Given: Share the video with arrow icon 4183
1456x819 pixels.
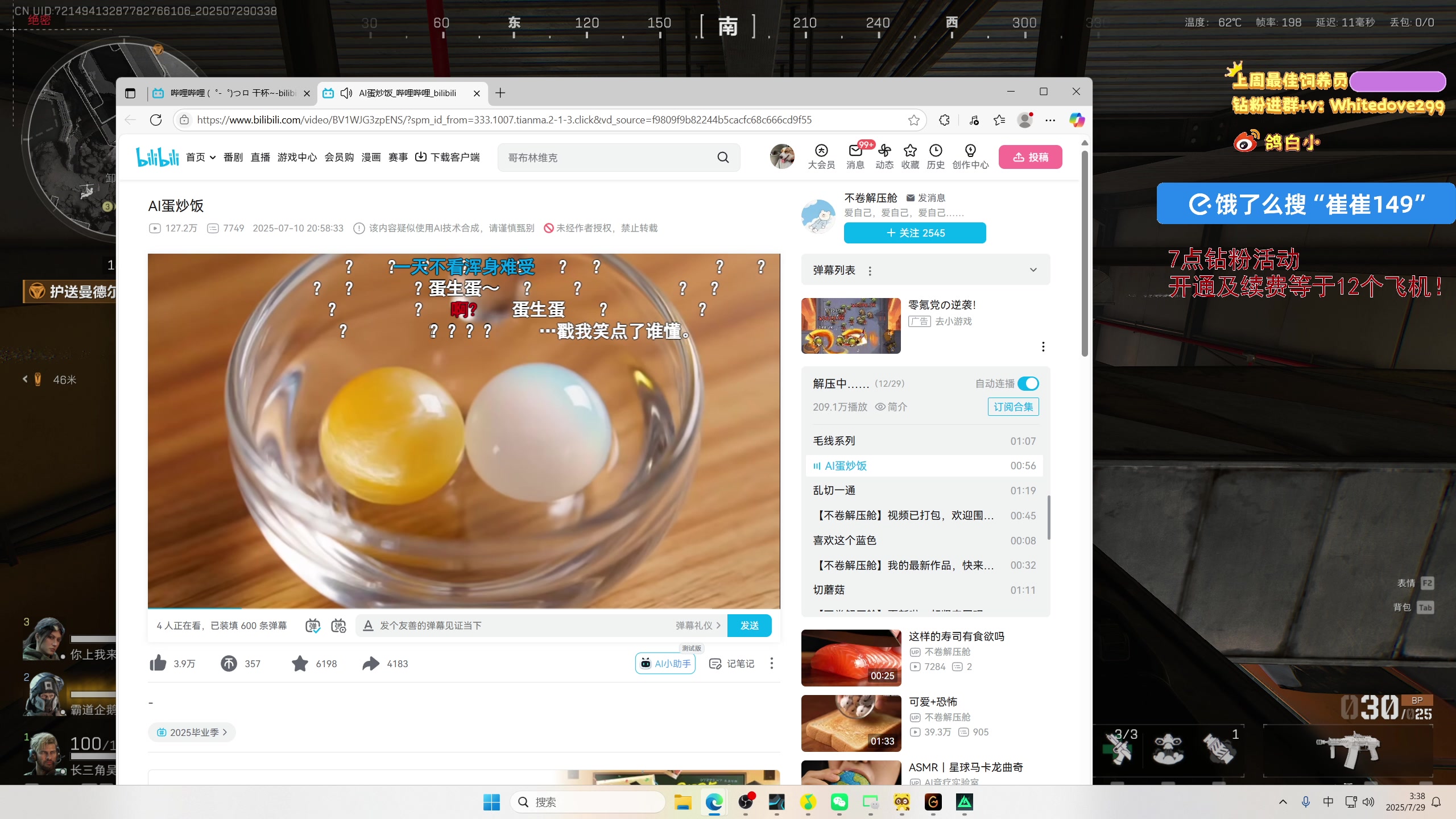Looking at the screenshot, I should (371, 663).
